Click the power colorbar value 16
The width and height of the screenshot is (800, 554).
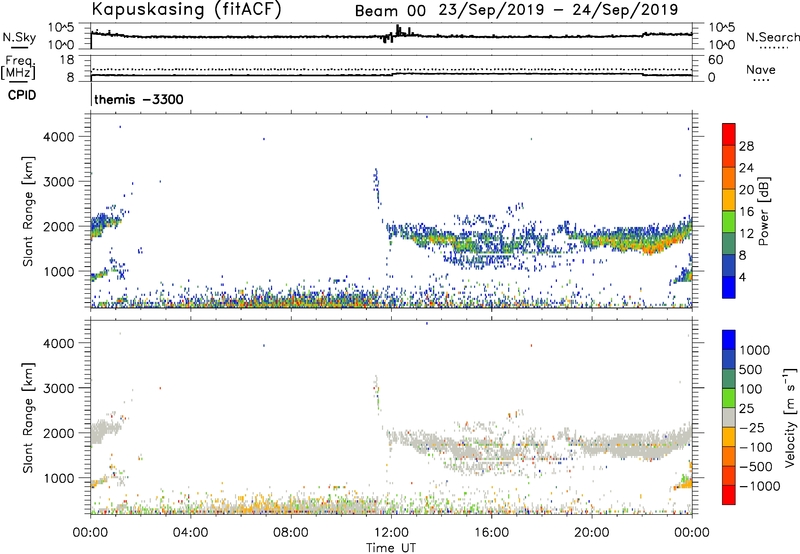click(746, 212)
